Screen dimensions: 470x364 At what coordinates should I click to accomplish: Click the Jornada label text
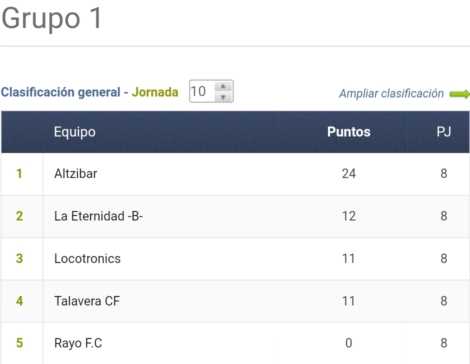pos(155,92)
